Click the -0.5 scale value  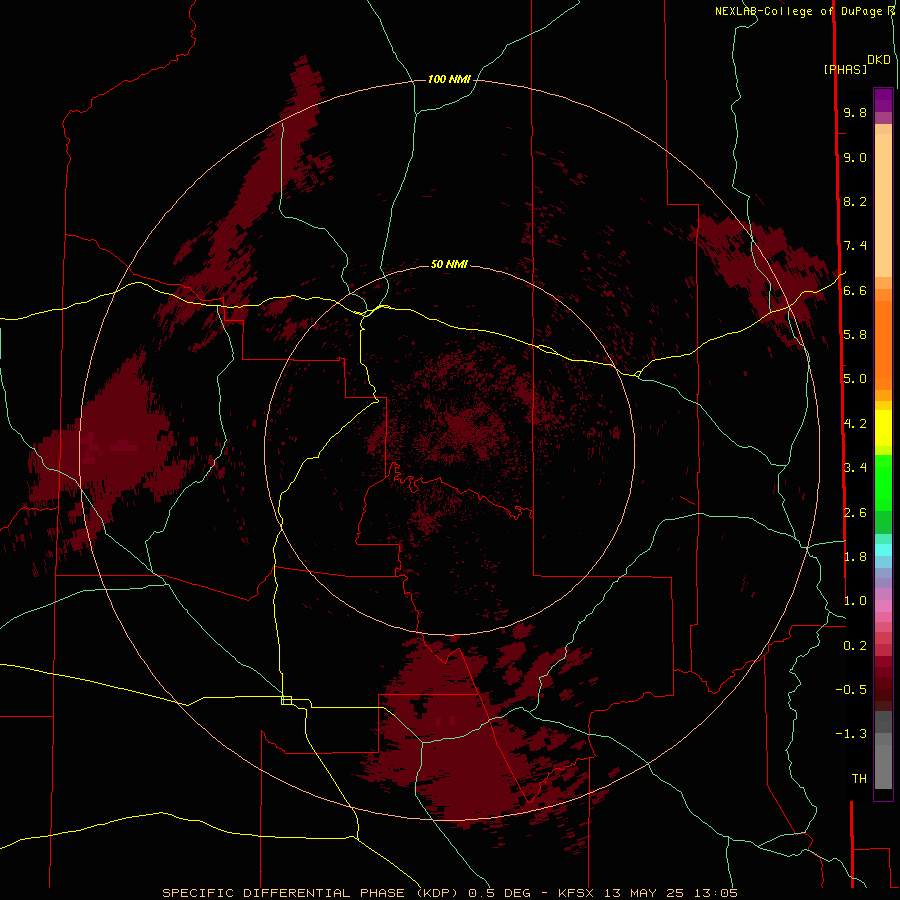[x=851, y=690]
